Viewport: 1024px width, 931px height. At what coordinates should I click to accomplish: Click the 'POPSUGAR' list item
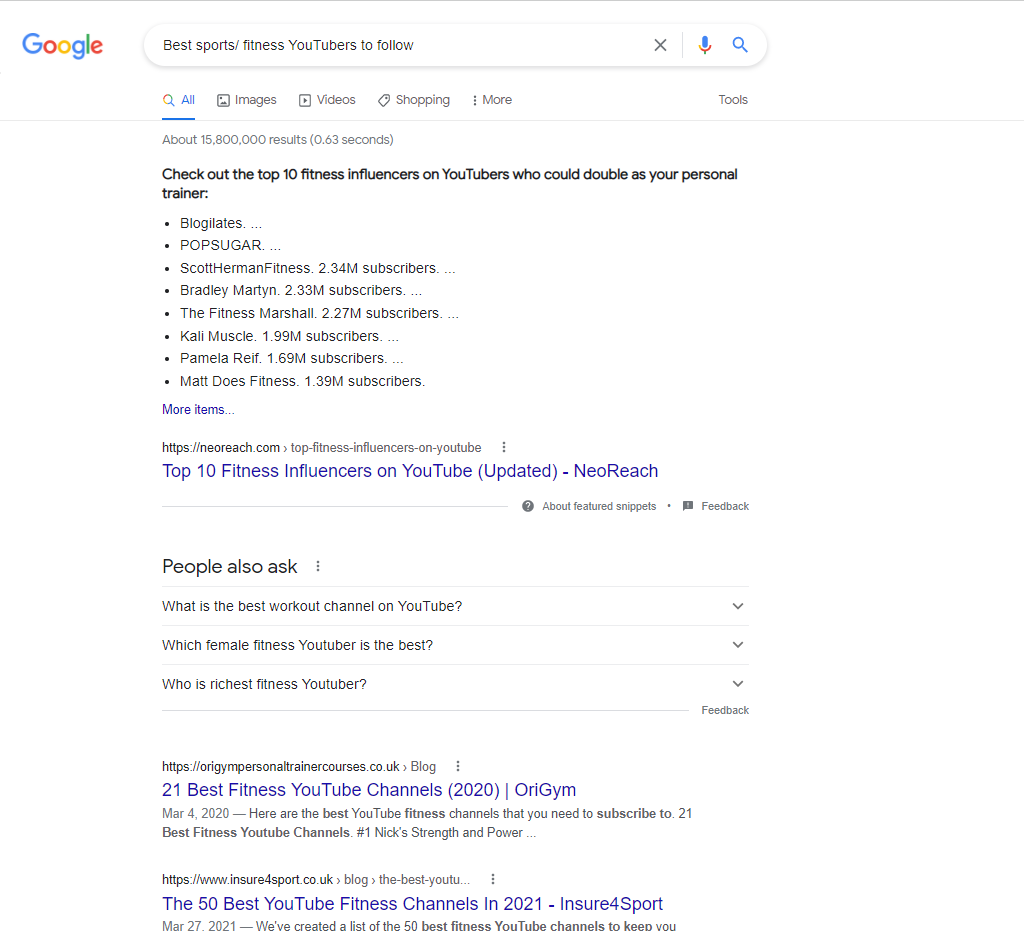tap(231, 245)
